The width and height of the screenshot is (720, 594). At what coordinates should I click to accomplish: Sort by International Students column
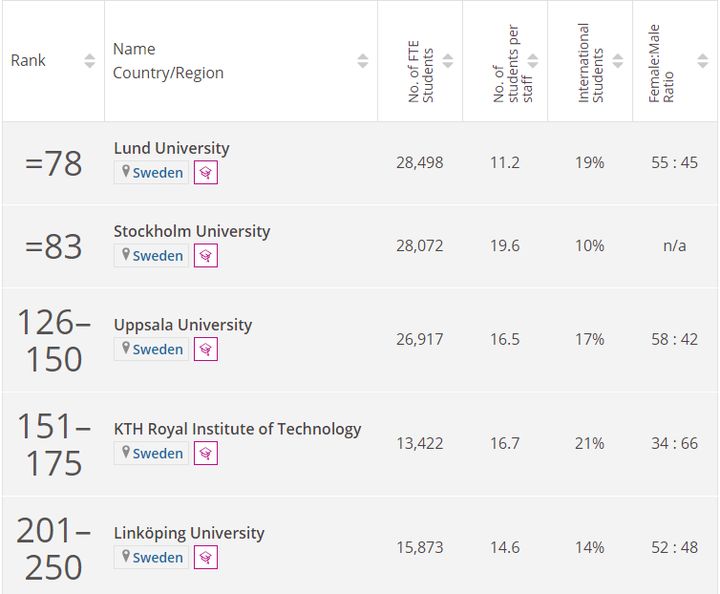[x=617, y=61]
